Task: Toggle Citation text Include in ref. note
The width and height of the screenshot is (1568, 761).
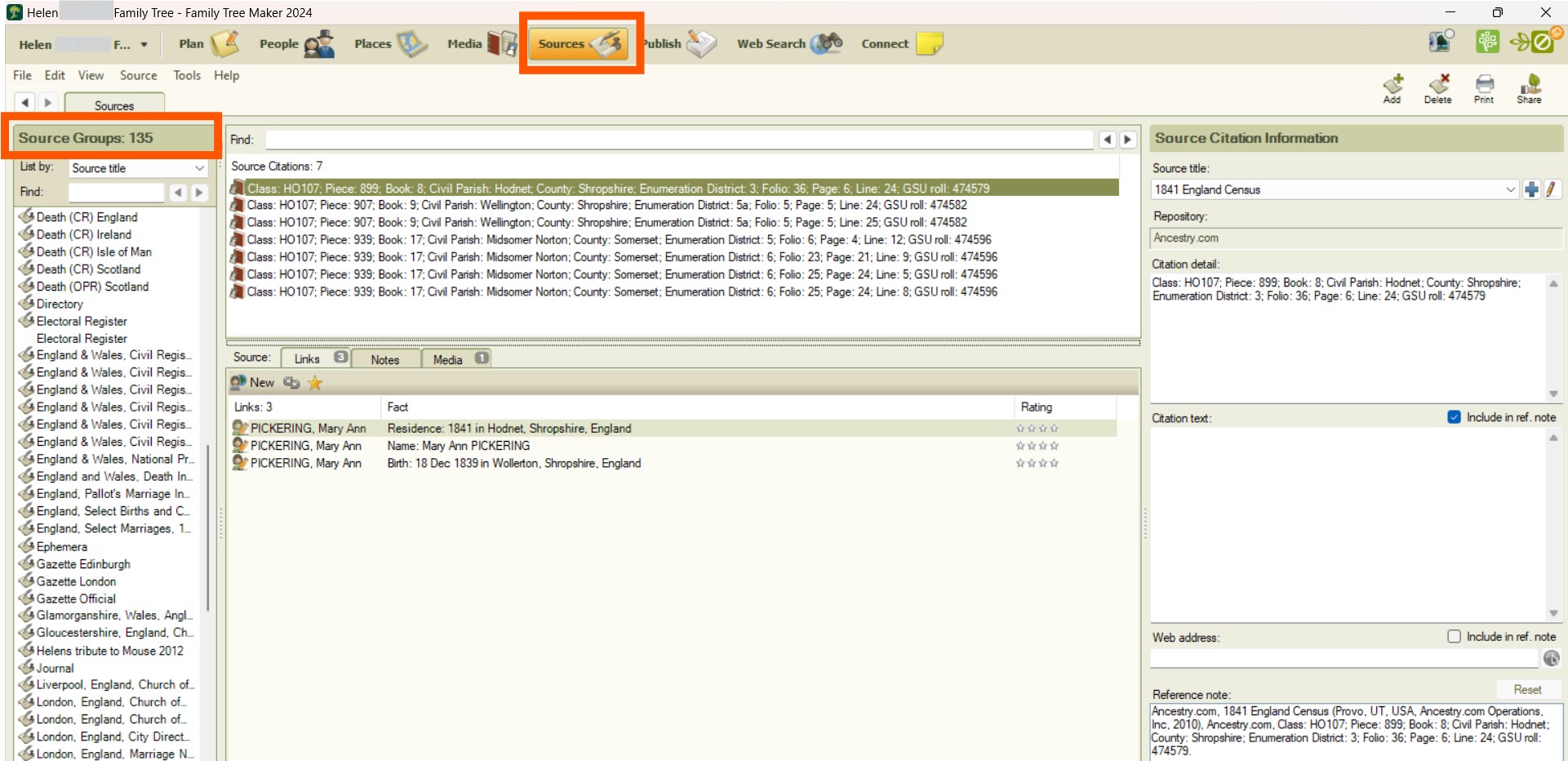Action: pos(1454,417)
